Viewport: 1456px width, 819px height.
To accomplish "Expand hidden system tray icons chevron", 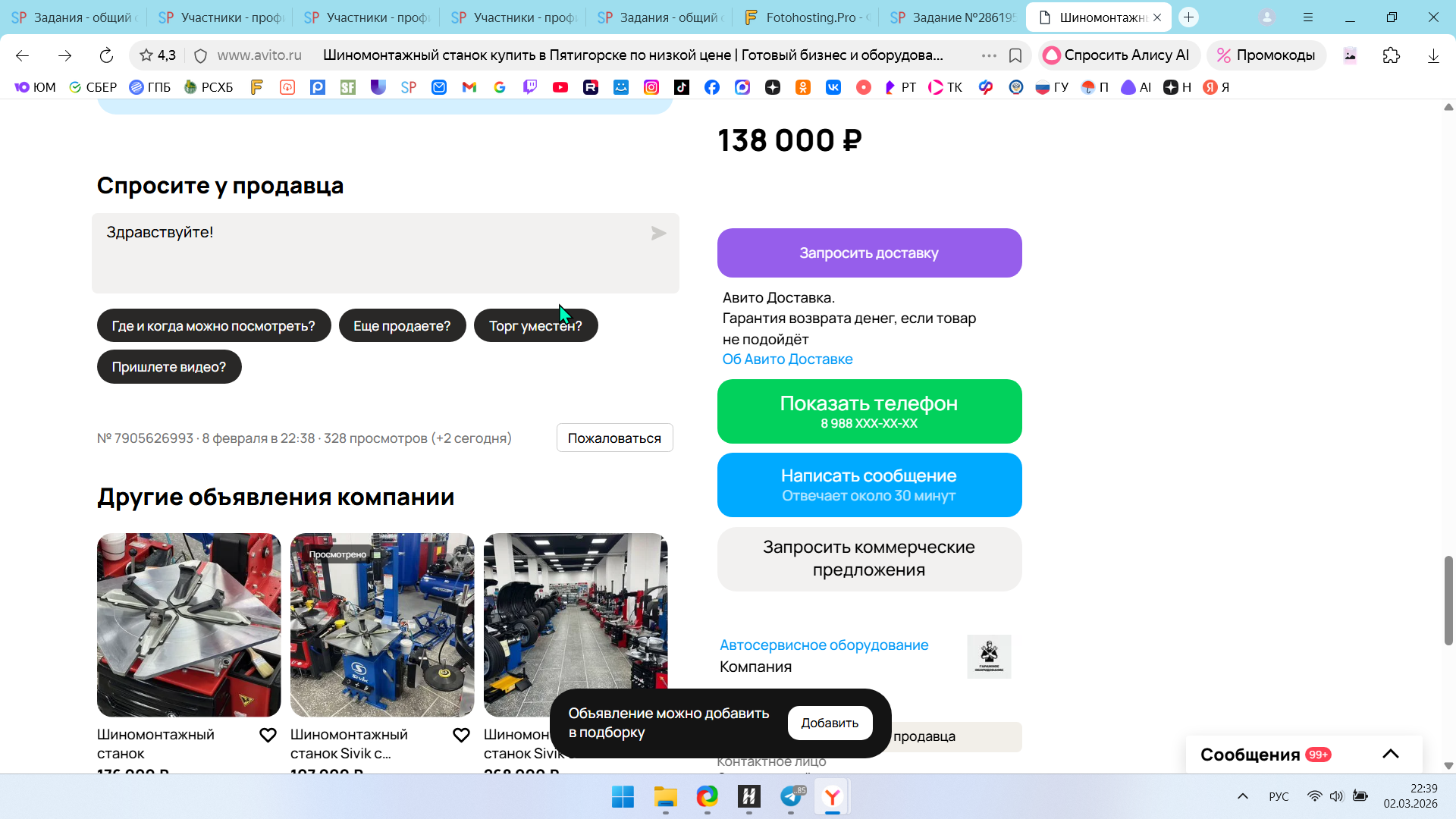I will point(1242,796).
